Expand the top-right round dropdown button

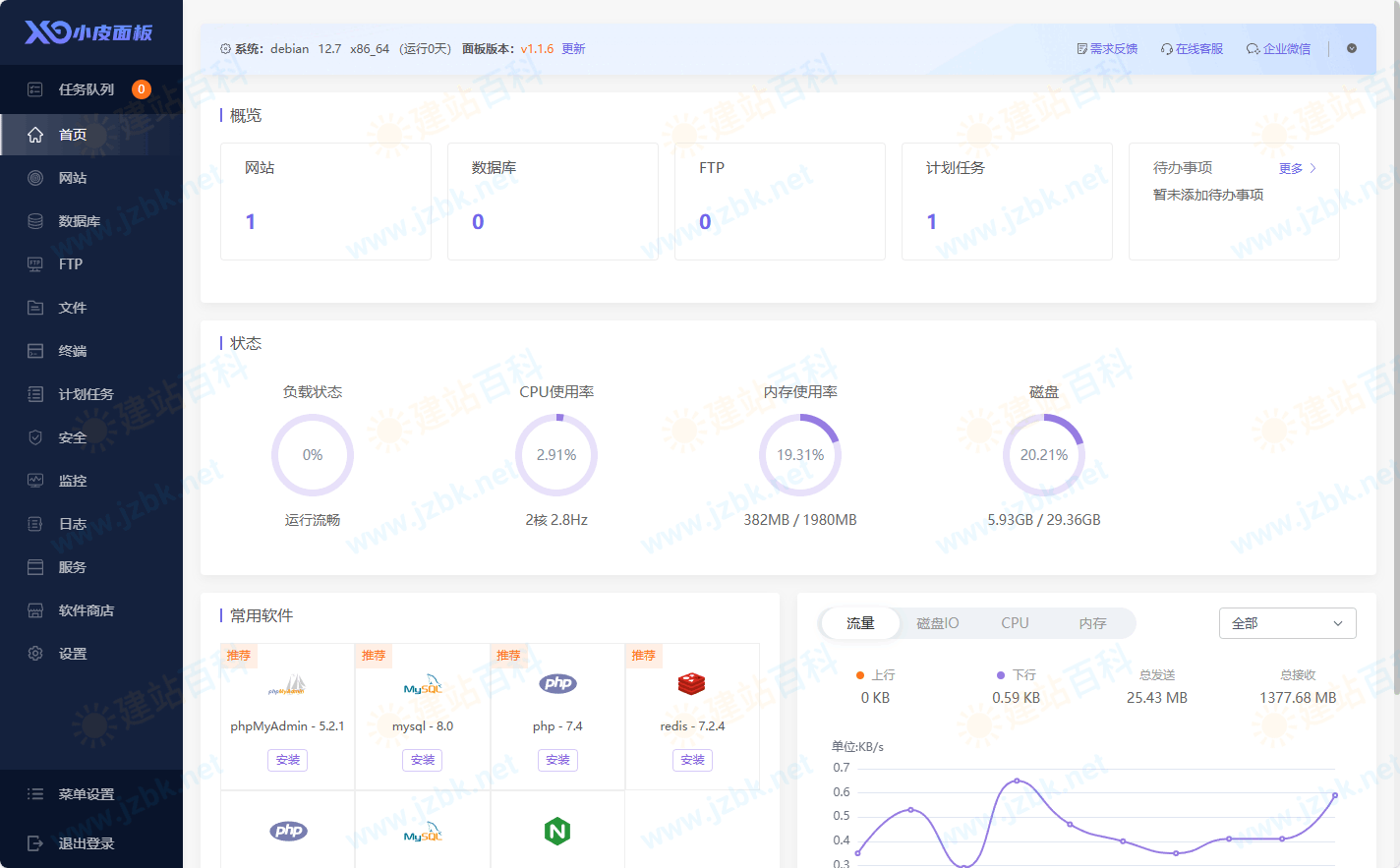click(1352, 48)
